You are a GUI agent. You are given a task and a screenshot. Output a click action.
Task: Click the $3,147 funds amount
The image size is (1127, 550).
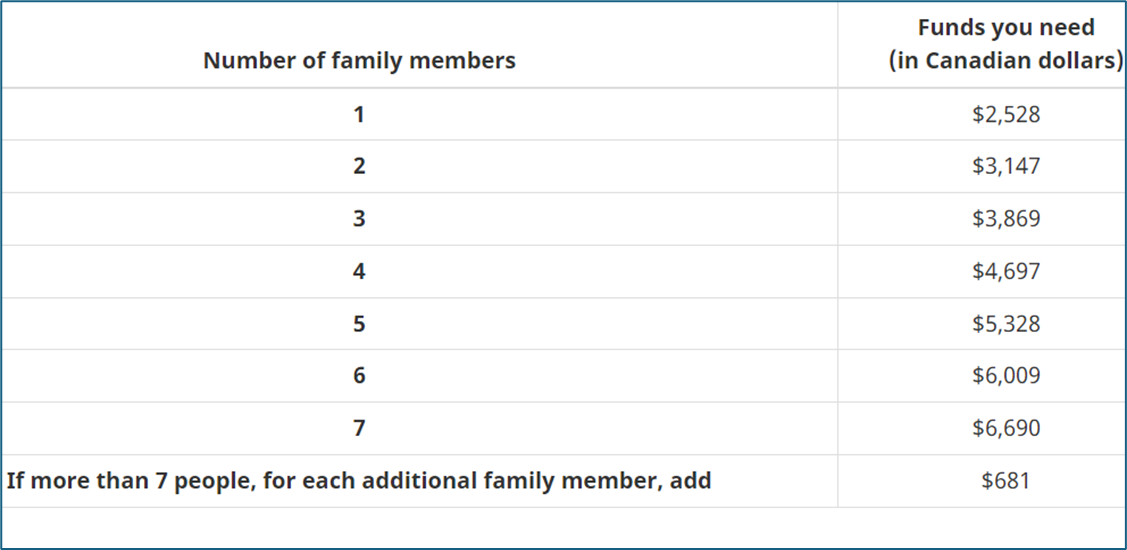pyautogui.click(x=1006, y=167)
